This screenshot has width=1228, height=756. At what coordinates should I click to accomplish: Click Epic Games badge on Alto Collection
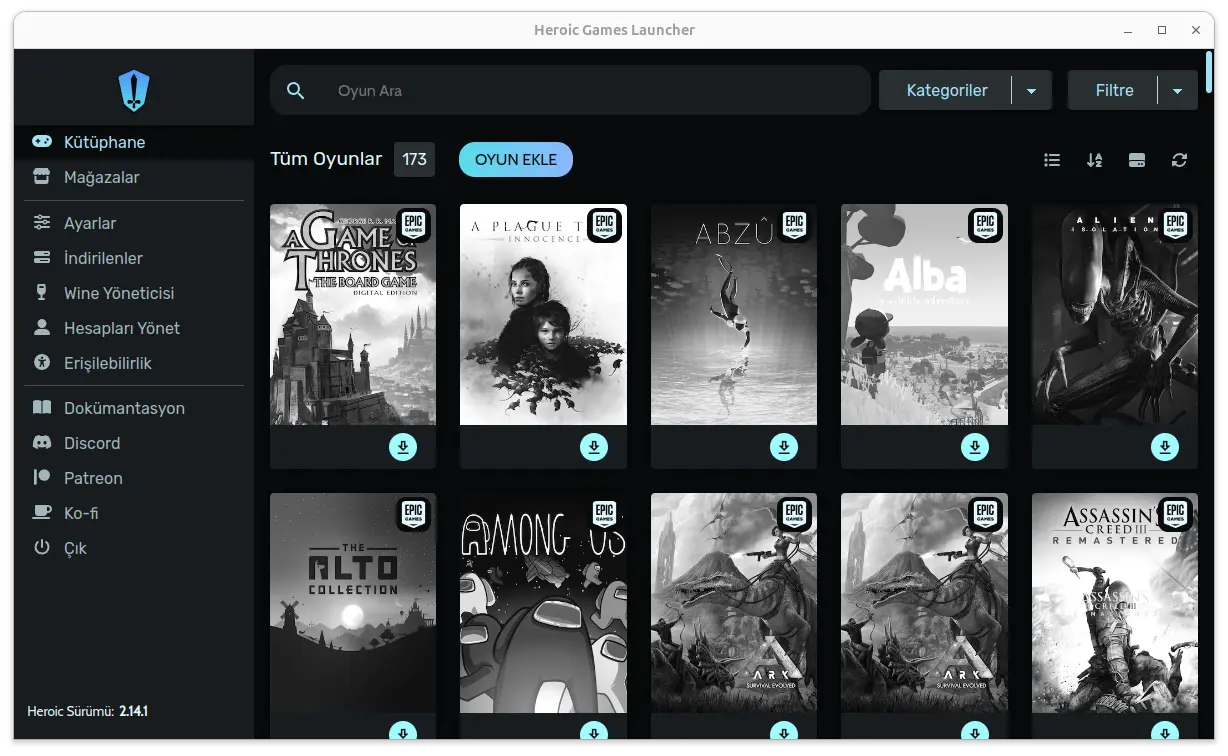click(414, 514)
